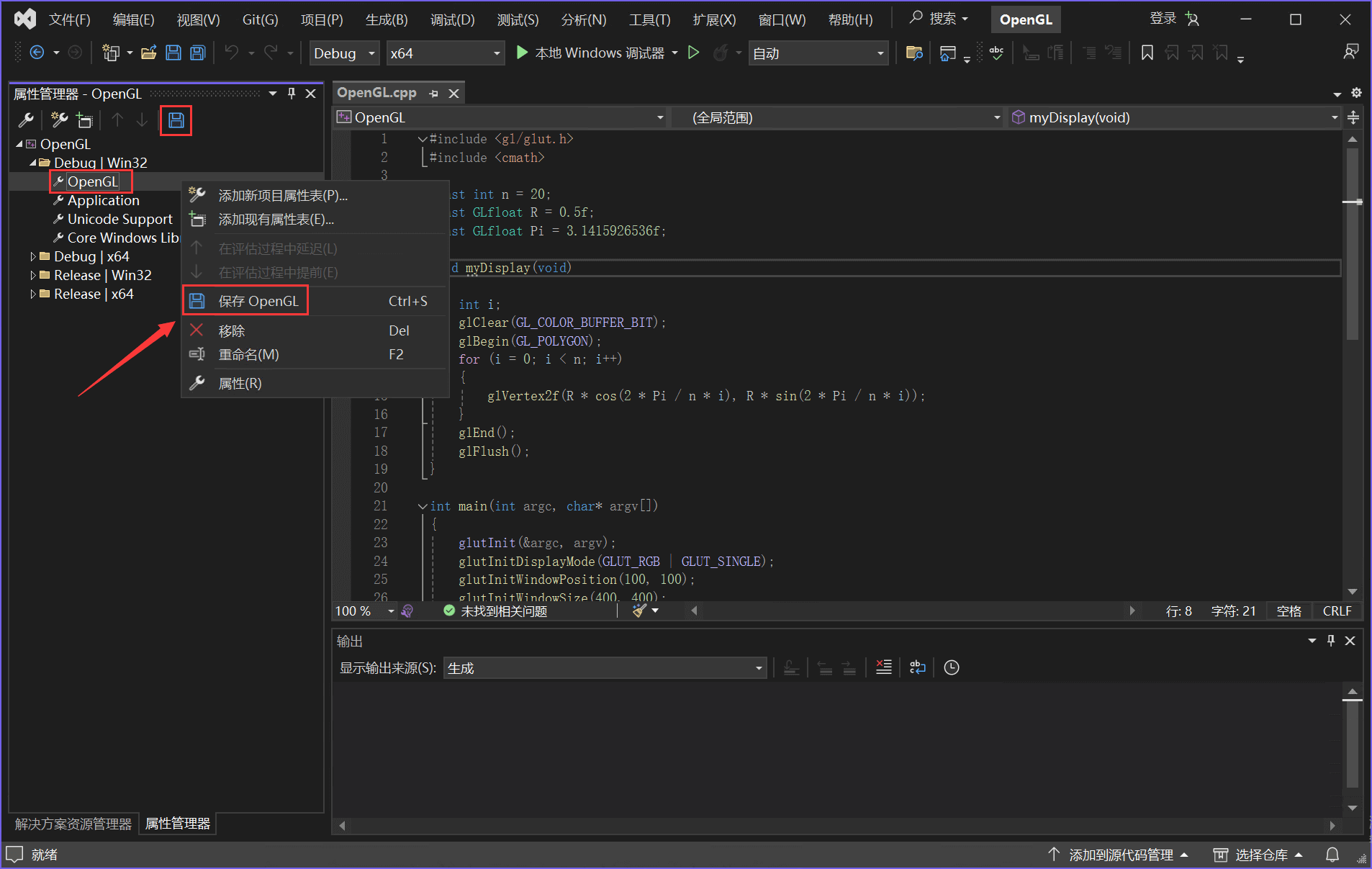This screenshot has height=869, width=1372.
Task: Choose 重命名(M) in context menu
Action: point(315,354)
